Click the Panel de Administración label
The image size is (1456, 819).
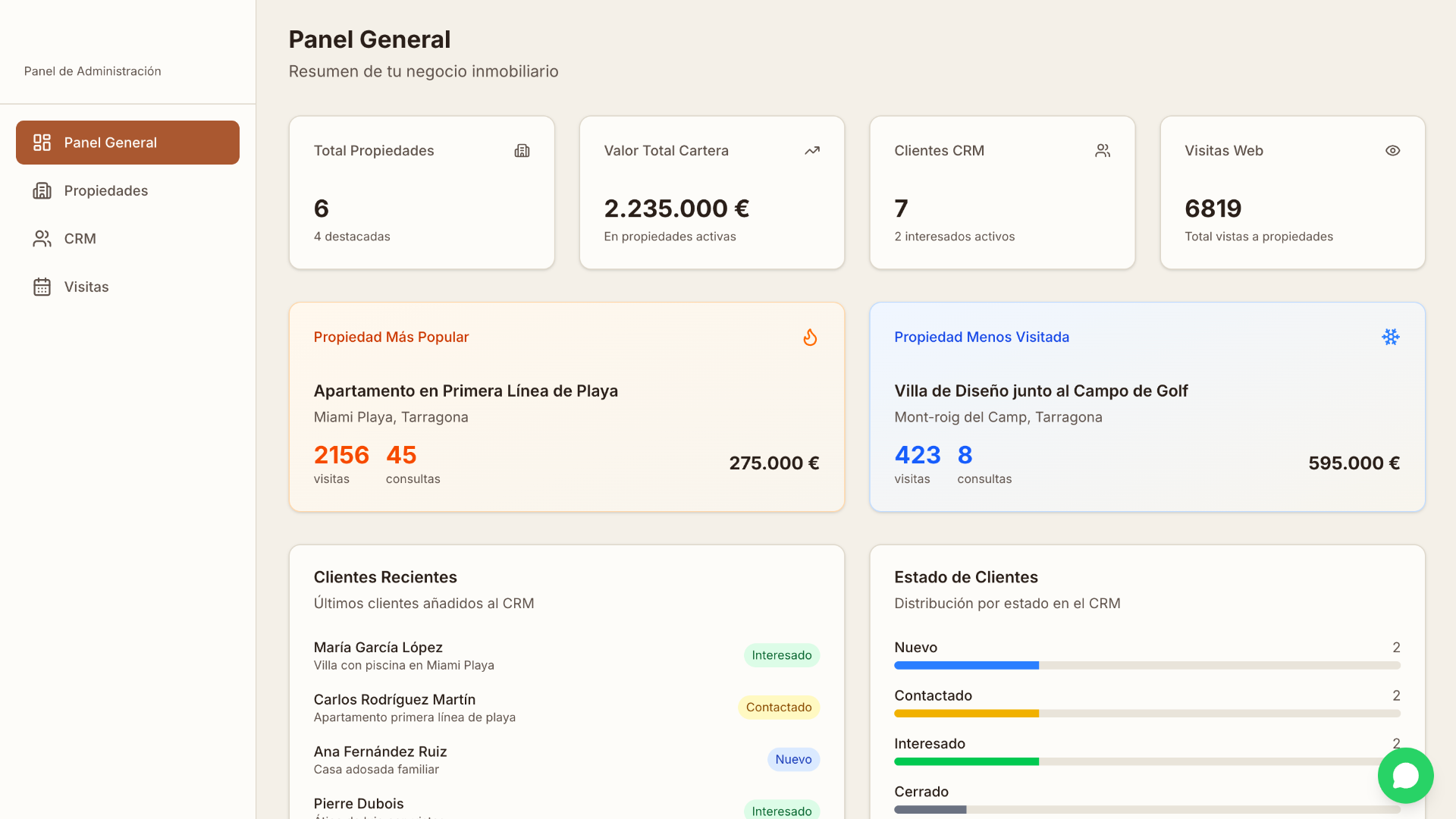click(x=93, y=71)
